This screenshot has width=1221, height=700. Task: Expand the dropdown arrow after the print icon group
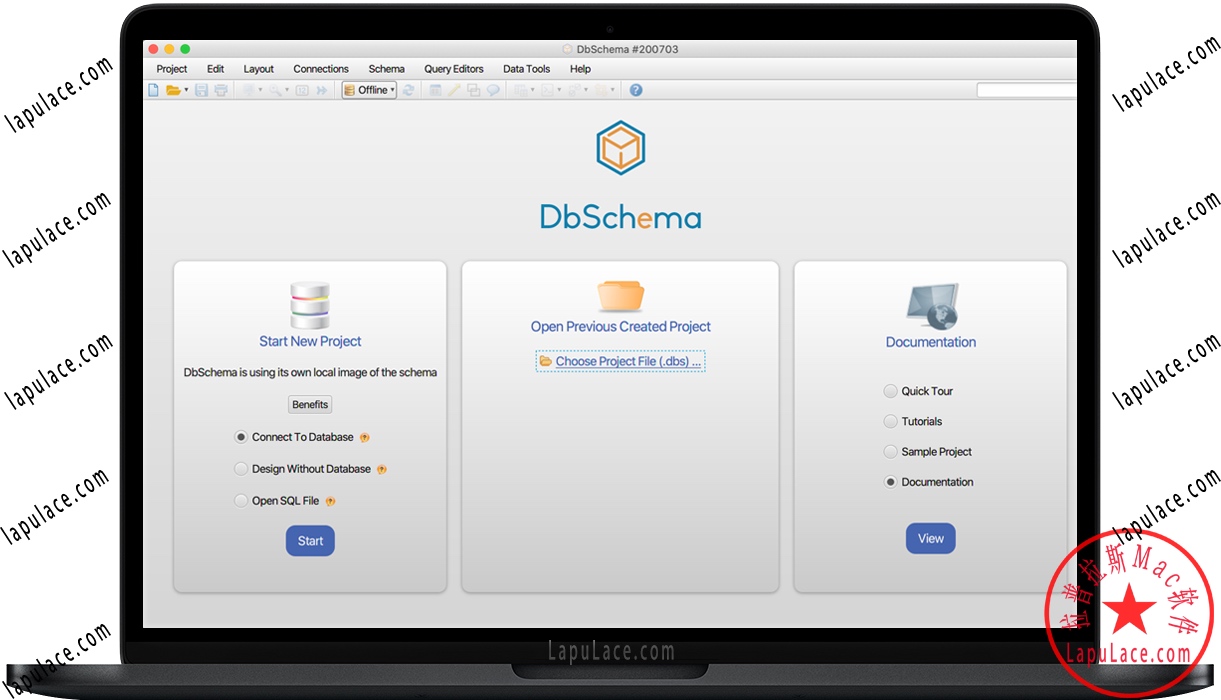(260, 90)
